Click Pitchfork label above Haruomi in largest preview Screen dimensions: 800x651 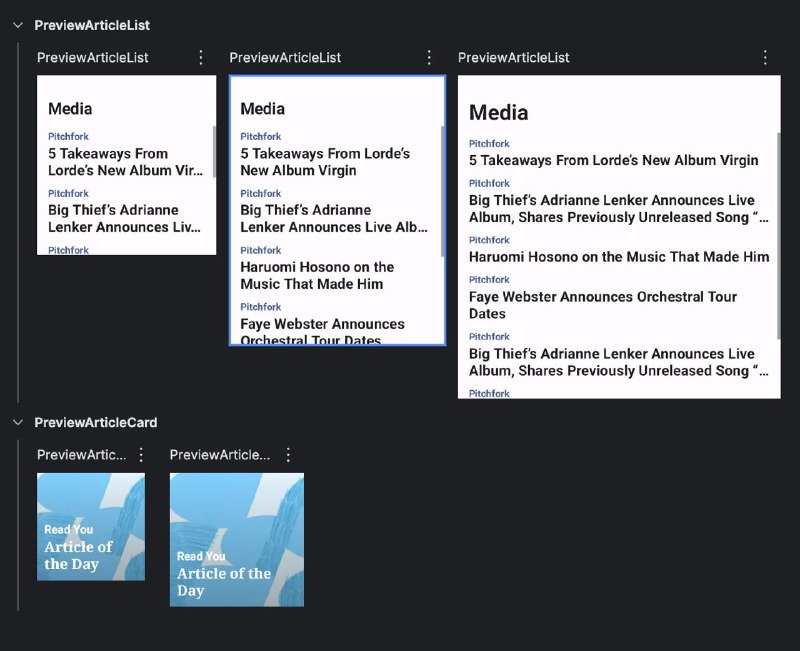[489, 240]
